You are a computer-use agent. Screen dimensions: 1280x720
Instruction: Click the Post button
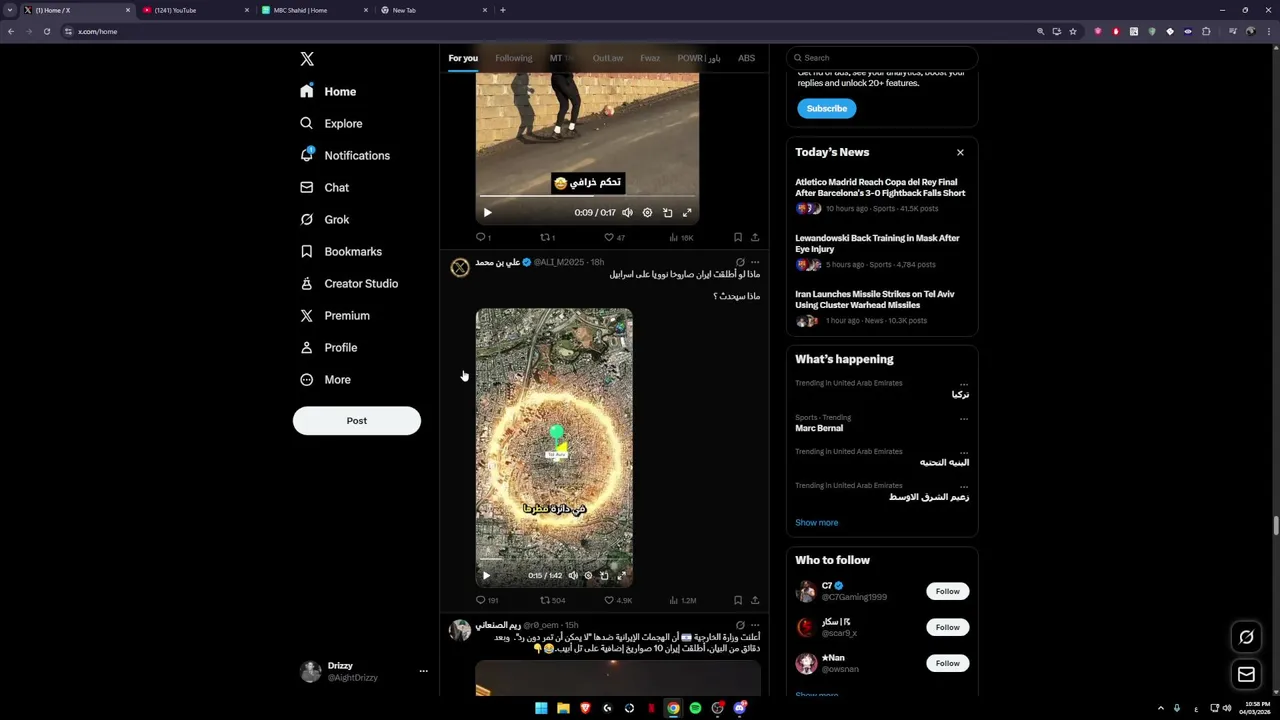point(357,421)
